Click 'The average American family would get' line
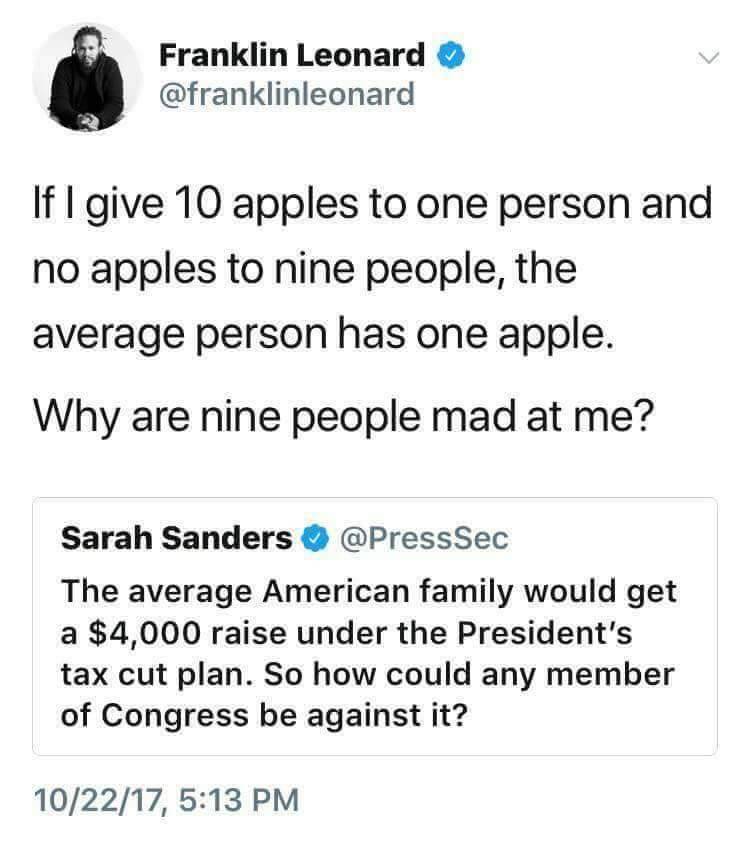 pyautogui.click(x=369, y=590)
